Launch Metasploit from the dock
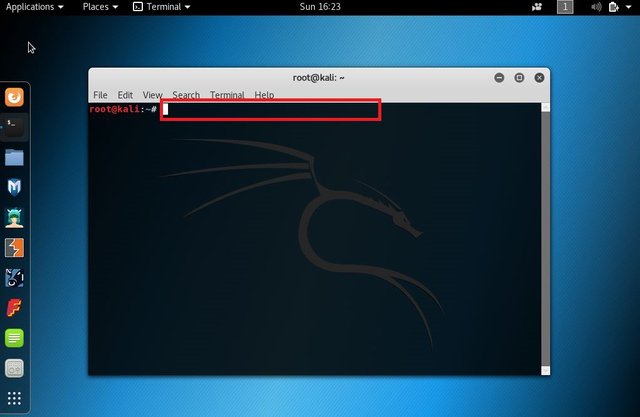 [14, 187]
